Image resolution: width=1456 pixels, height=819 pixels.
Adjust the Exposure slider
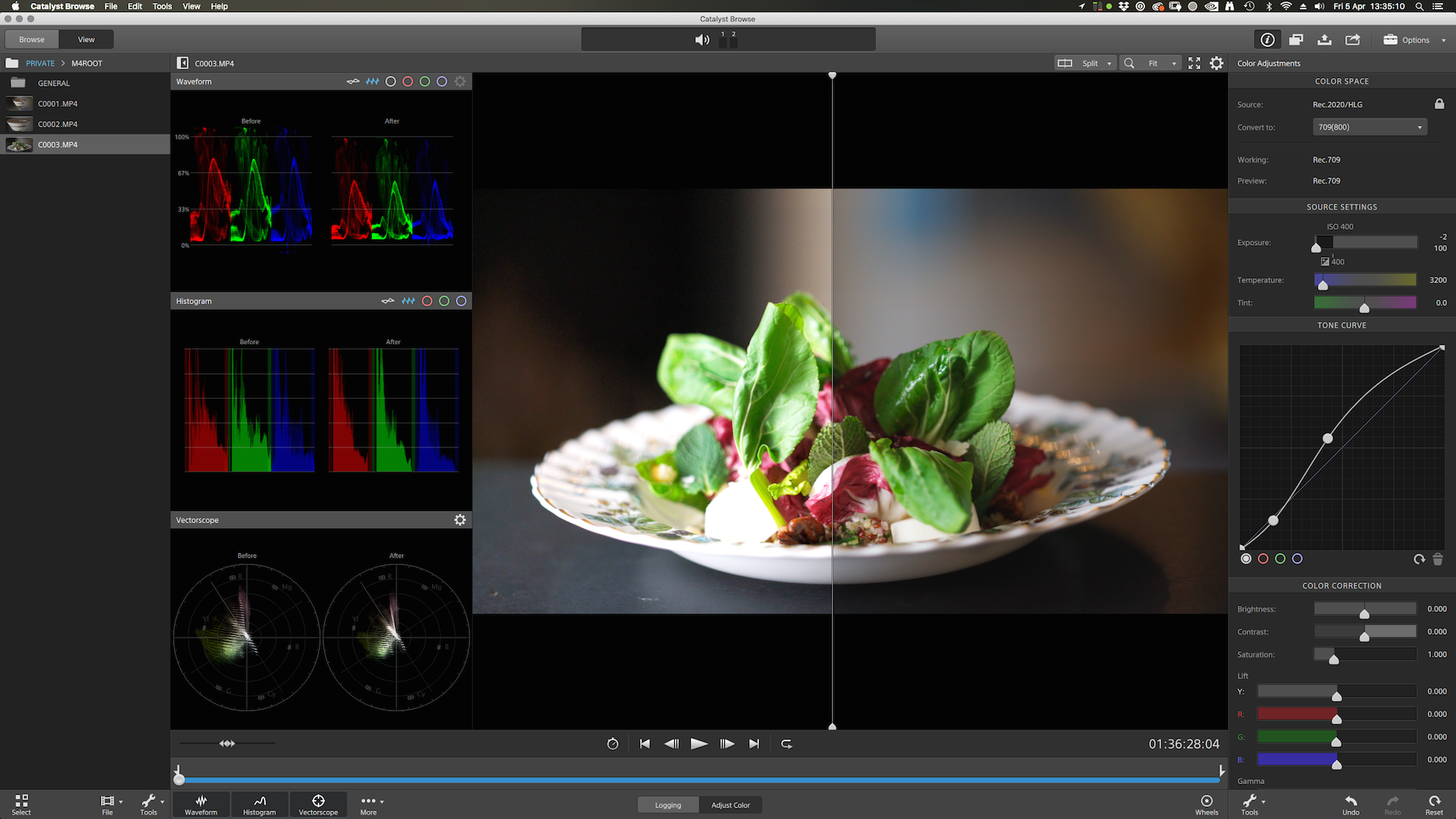[x=1365, y=243]
